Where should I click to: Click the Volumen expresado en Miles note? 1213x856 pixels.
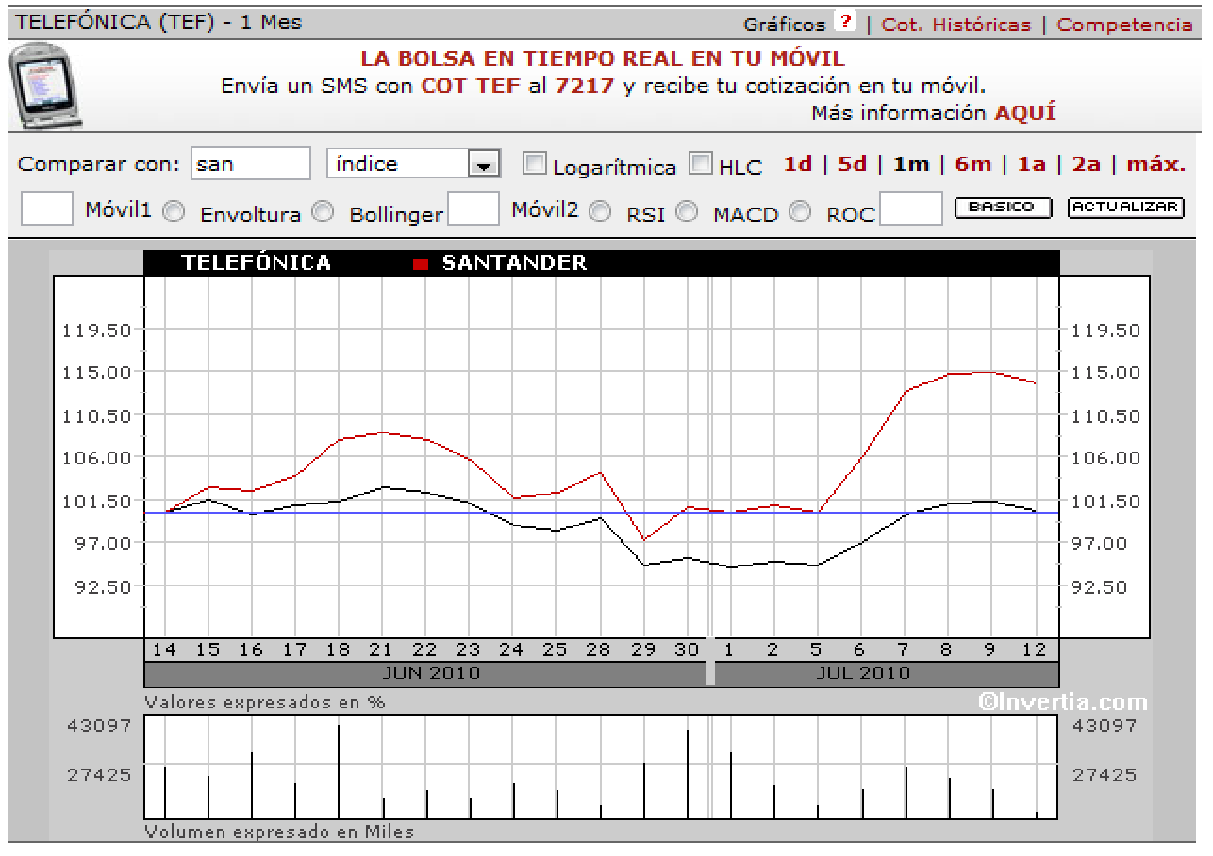click(x=279, y=832)
